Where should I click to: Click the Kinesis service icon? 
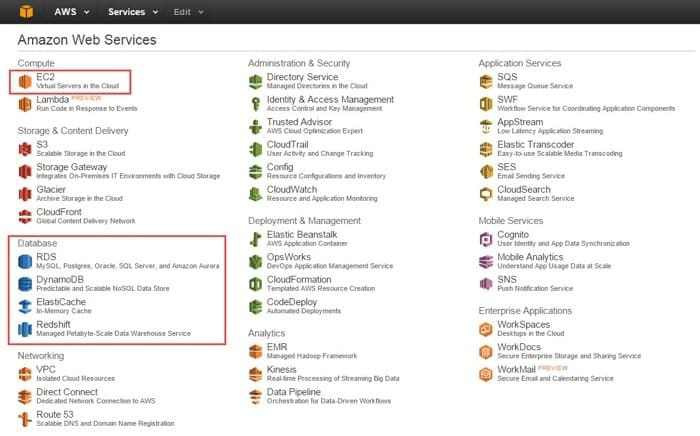pos(255,374)
